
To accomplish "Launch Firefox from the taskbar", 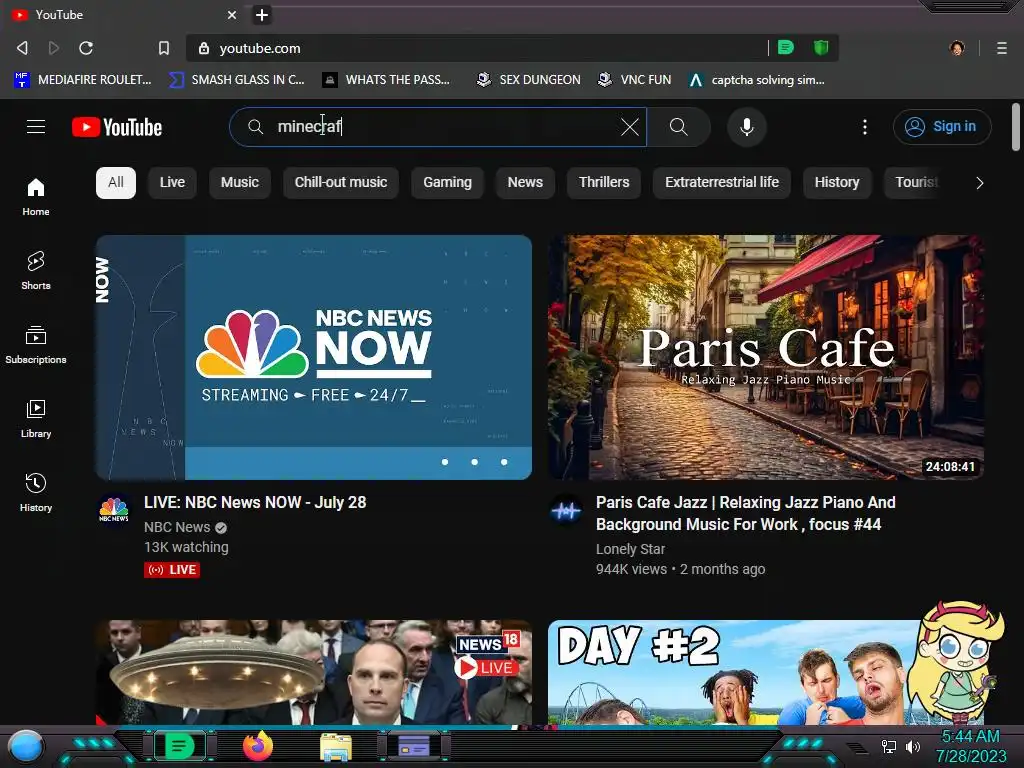I will [x=257, y=746].
